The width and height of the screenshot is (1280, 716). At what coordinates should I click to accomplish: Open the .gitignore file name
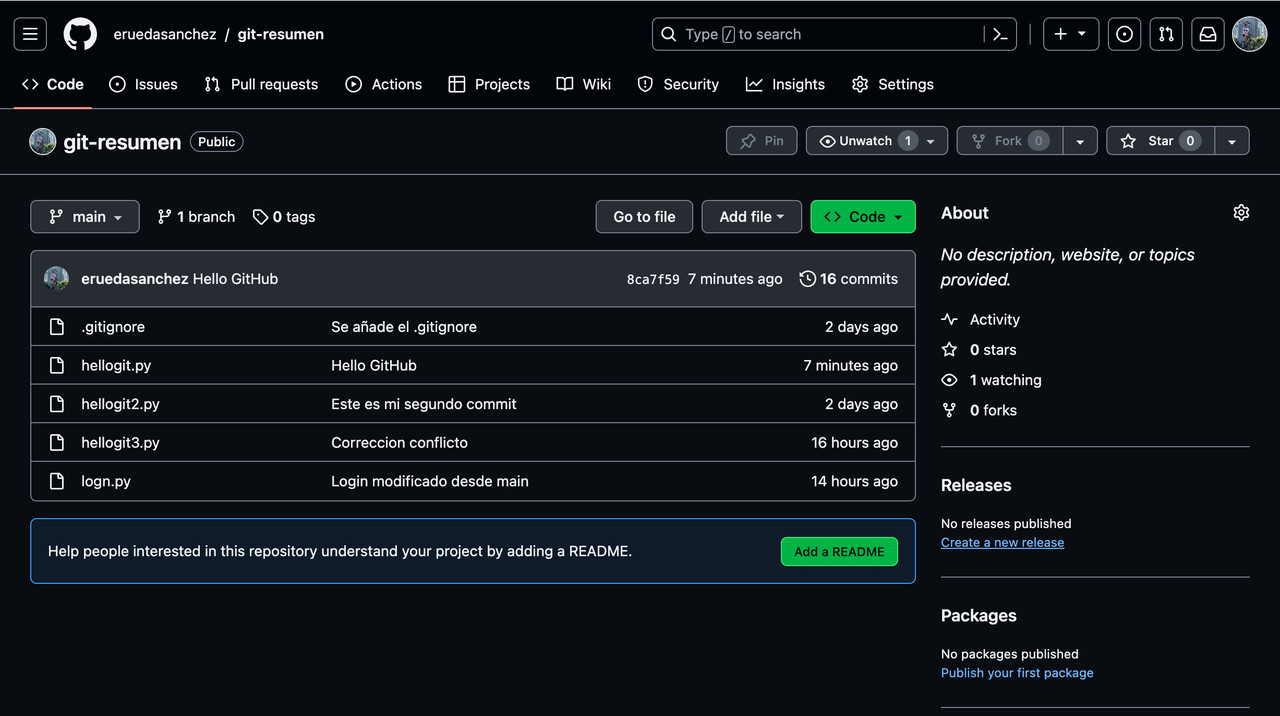click(x=113, y=327)
